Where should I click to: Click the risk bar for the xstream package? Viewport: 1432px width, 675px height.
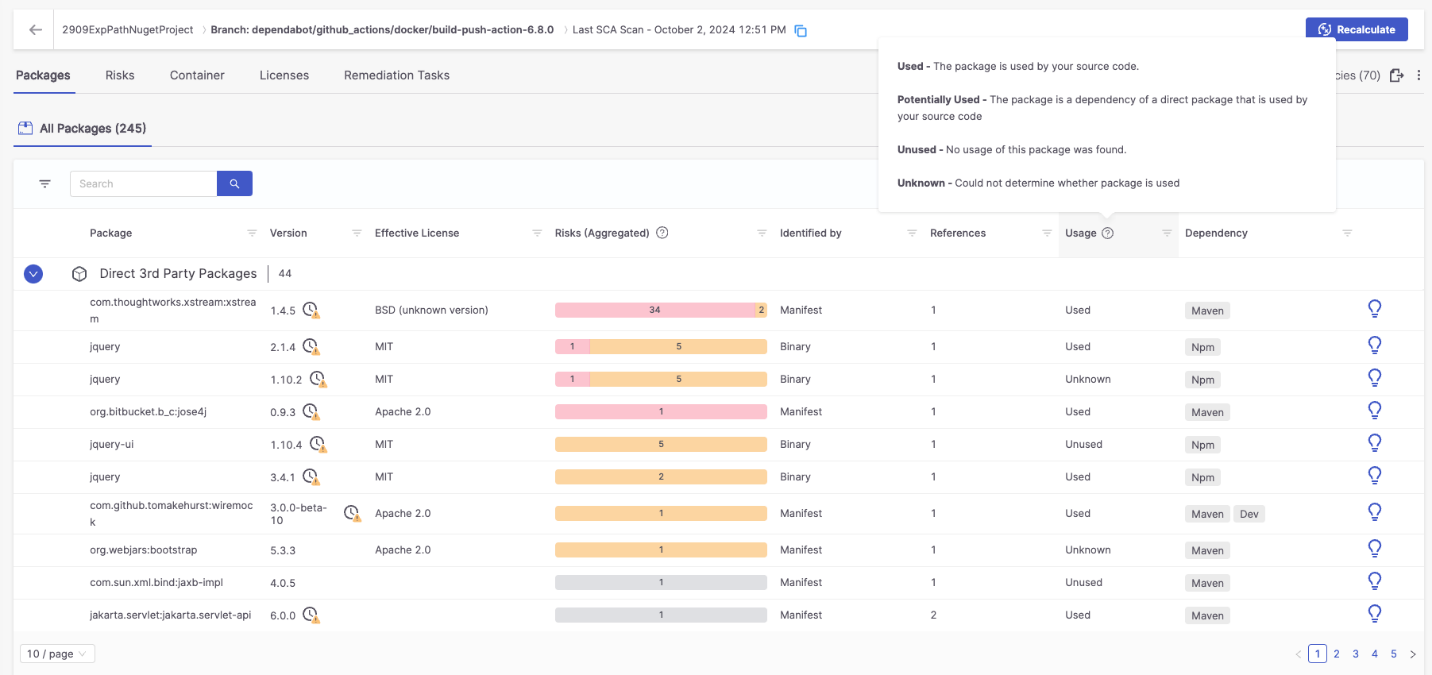coord(661,310)
